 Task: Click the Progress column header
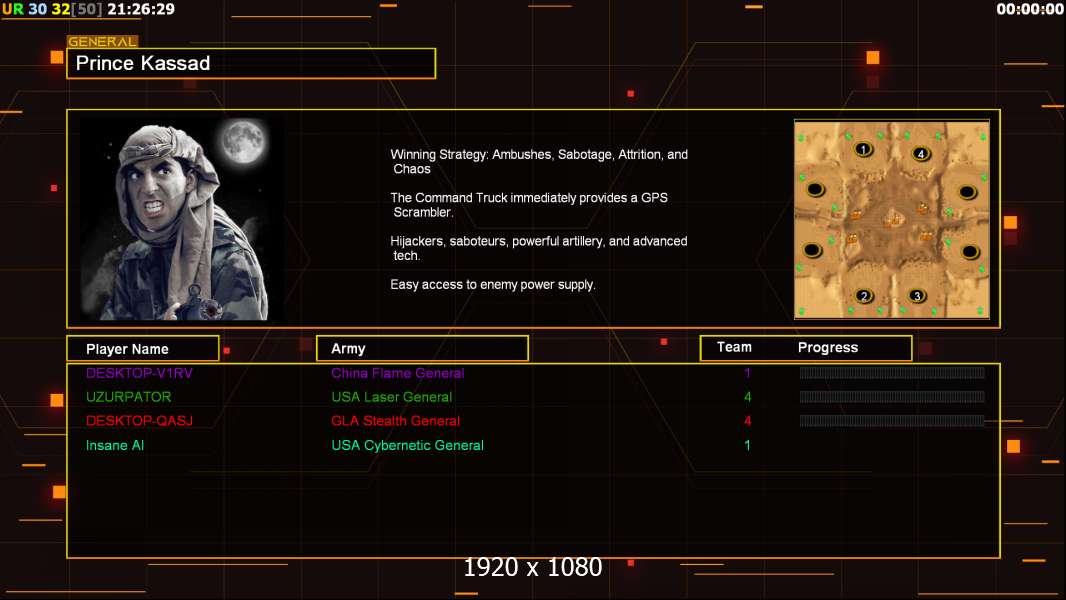(x=827, y=347)
